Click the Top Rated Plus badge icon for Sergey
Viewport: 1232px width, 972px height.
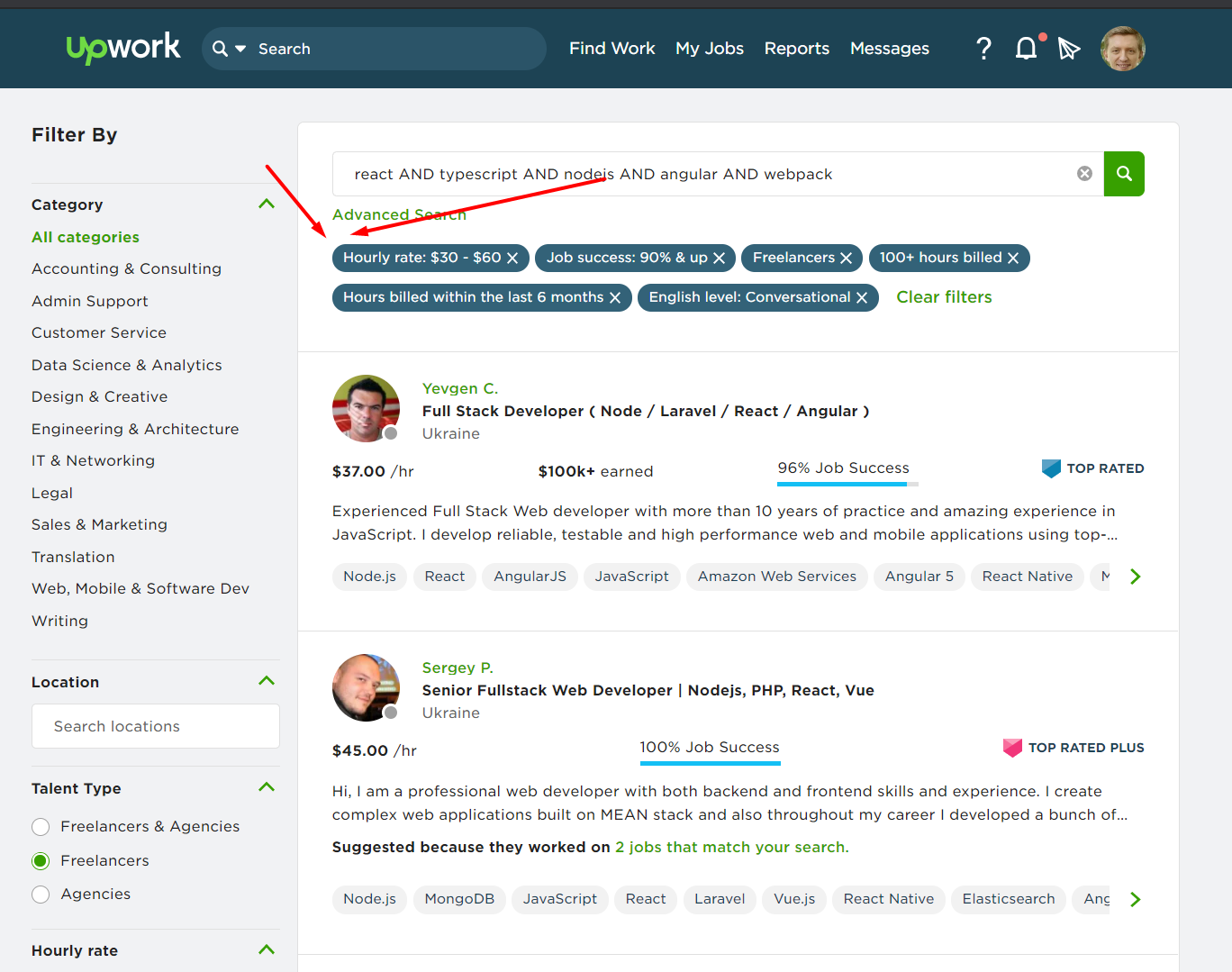[1012, 748]
